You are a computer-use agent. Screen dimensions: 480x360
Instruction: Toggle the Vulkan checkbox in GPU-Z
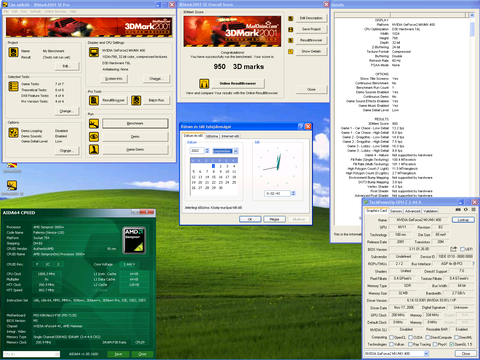[x=392, y=344]
